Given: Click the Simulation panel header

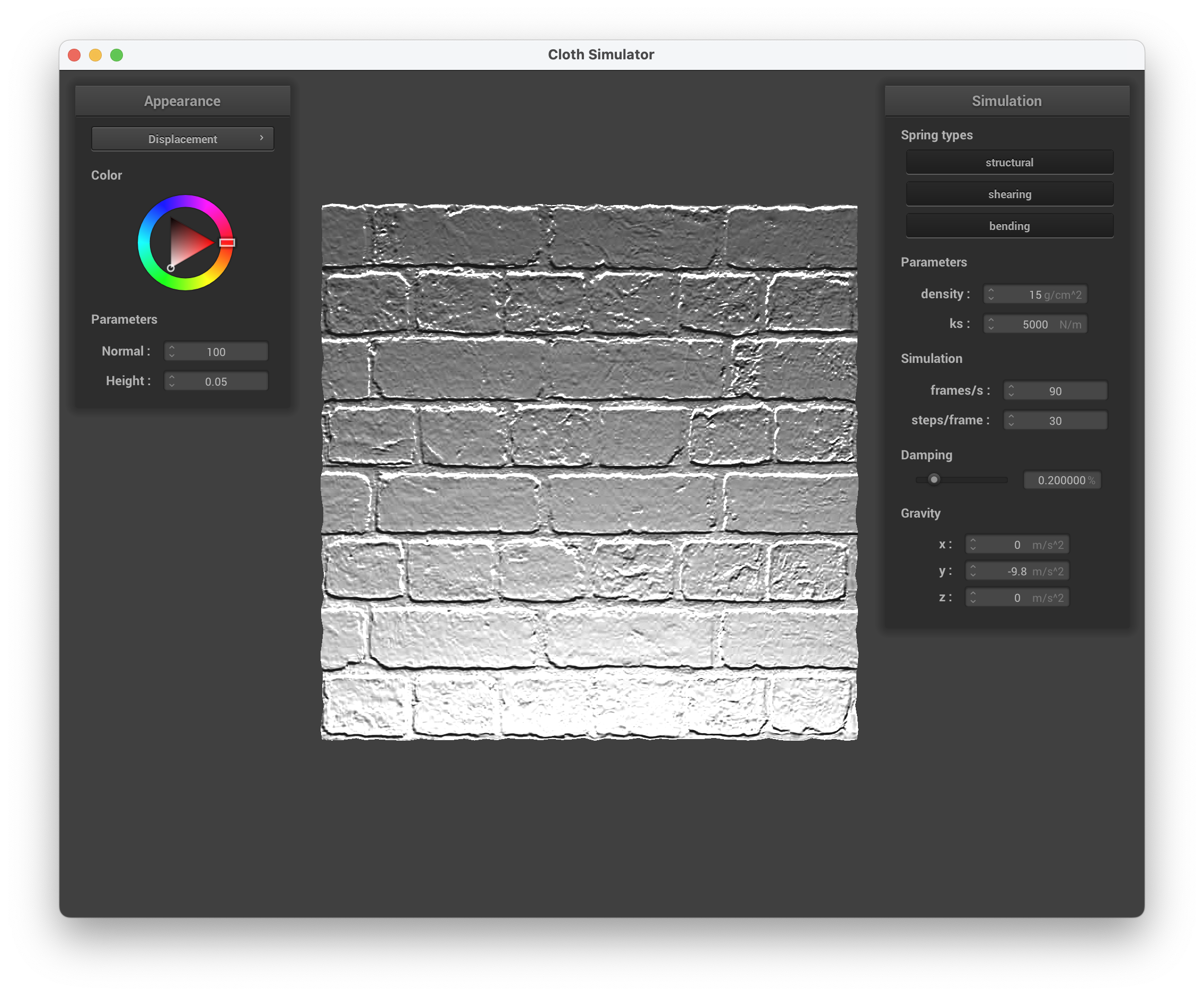Looking at the screenshot, I should click(1007, 101).
